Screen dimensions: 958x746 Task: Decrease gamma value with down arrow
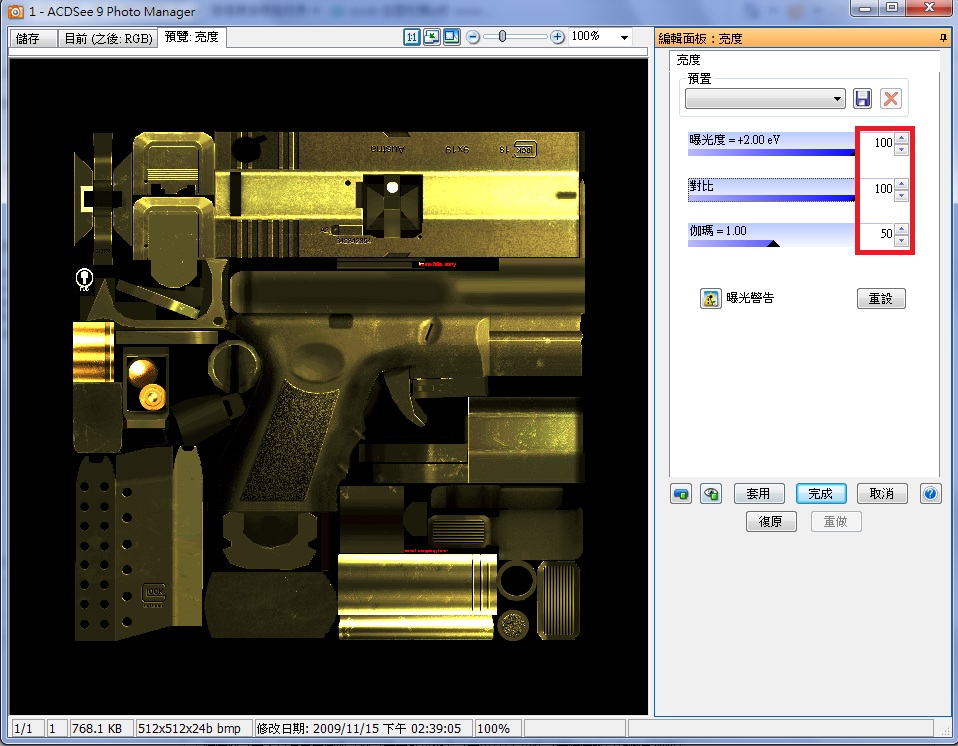point(901,240)
